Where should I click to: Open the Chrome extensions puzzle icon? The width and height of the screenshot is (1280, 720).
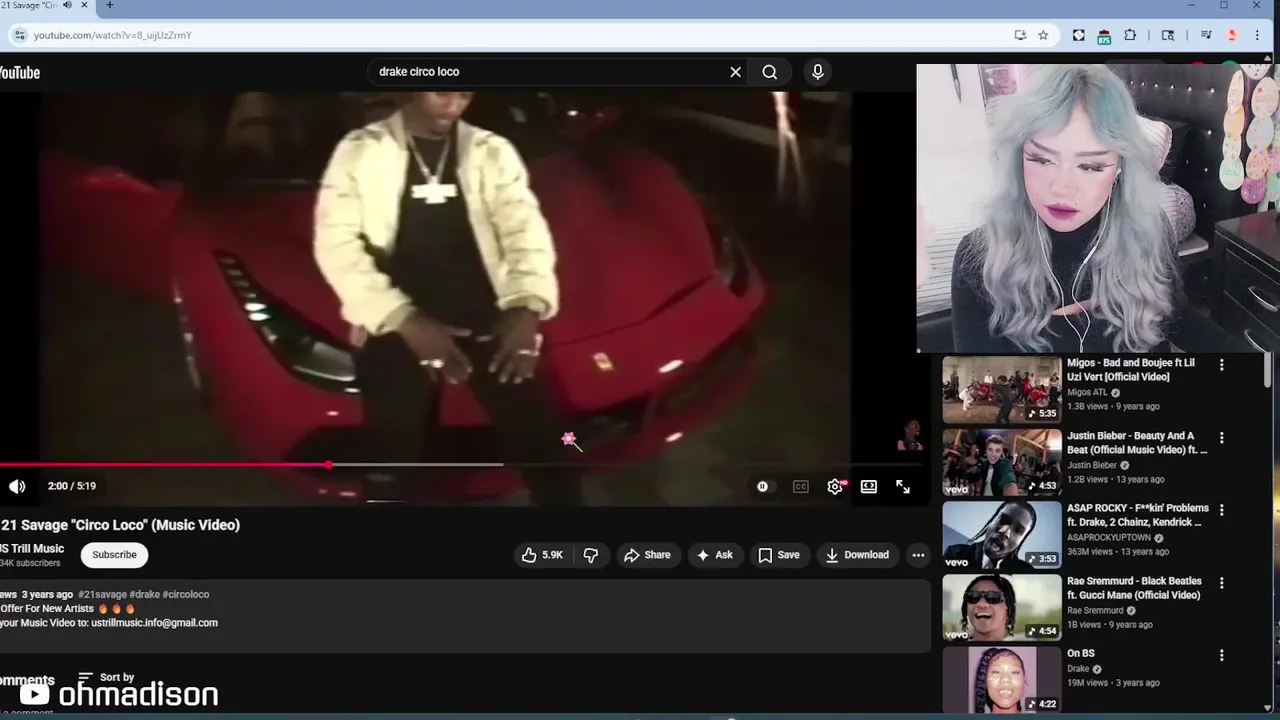1130,35
